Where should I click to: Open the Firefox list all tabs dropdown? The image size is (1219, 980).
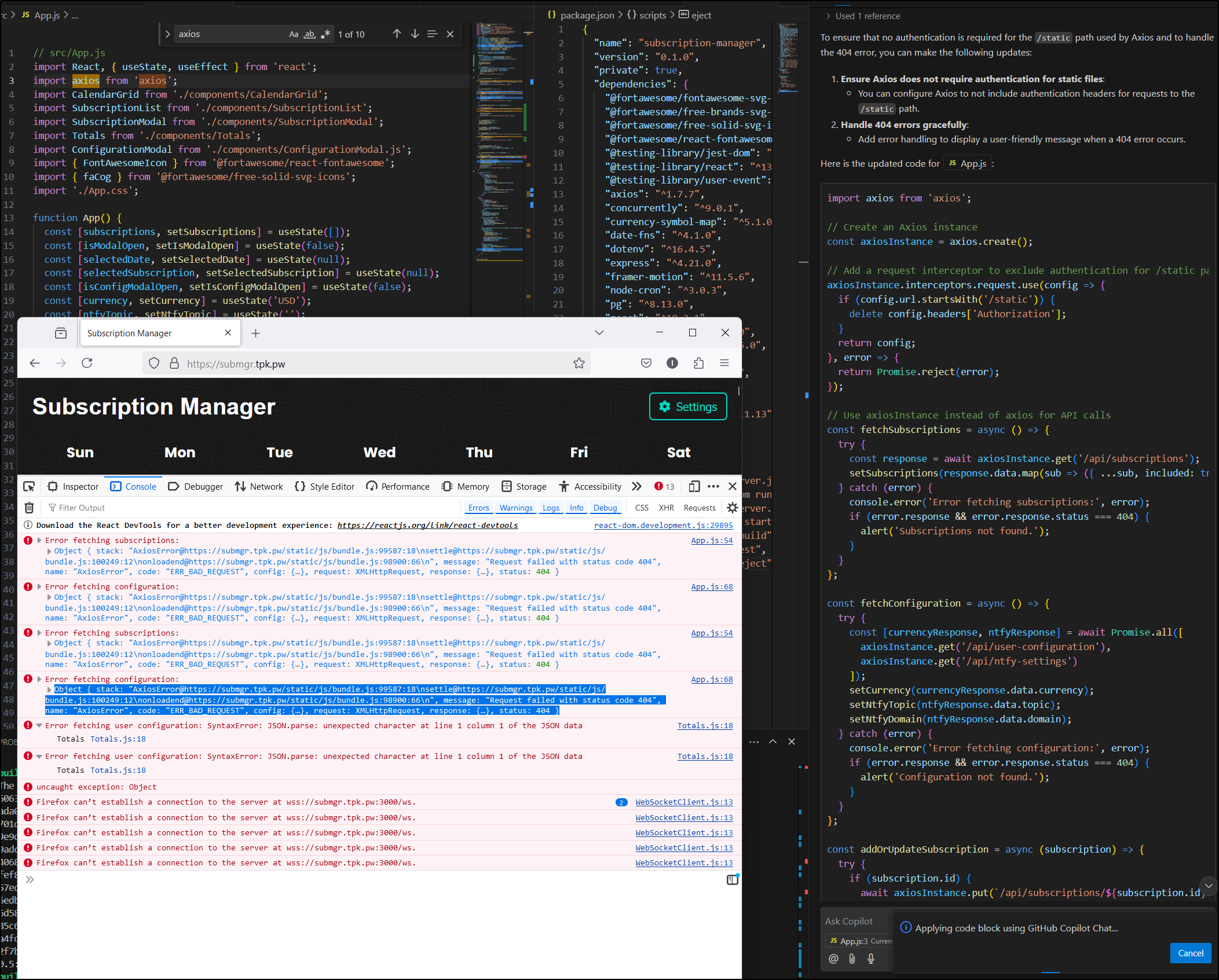pos(599,333)
